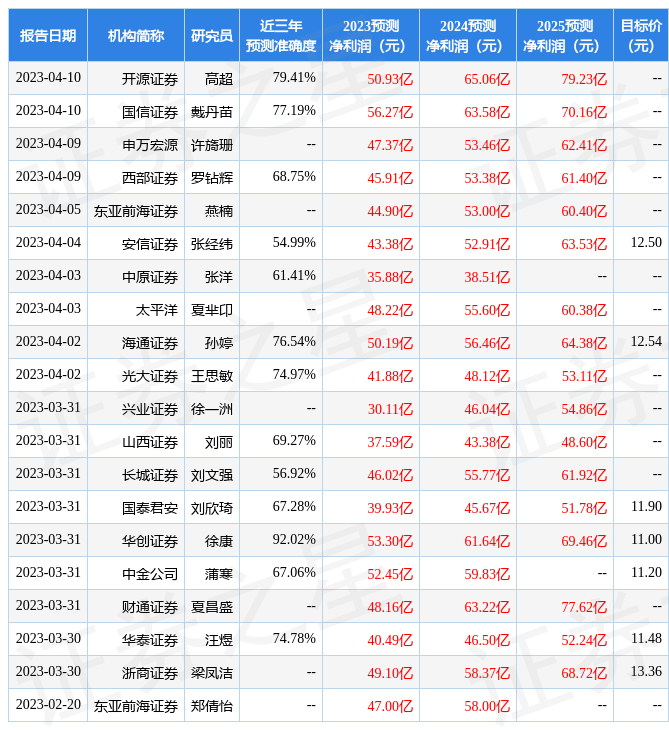Image resolution: width=669 pixels, height=730 pixels.
Task: Click the 2023-02-20 report date
Action: [48, 705]
